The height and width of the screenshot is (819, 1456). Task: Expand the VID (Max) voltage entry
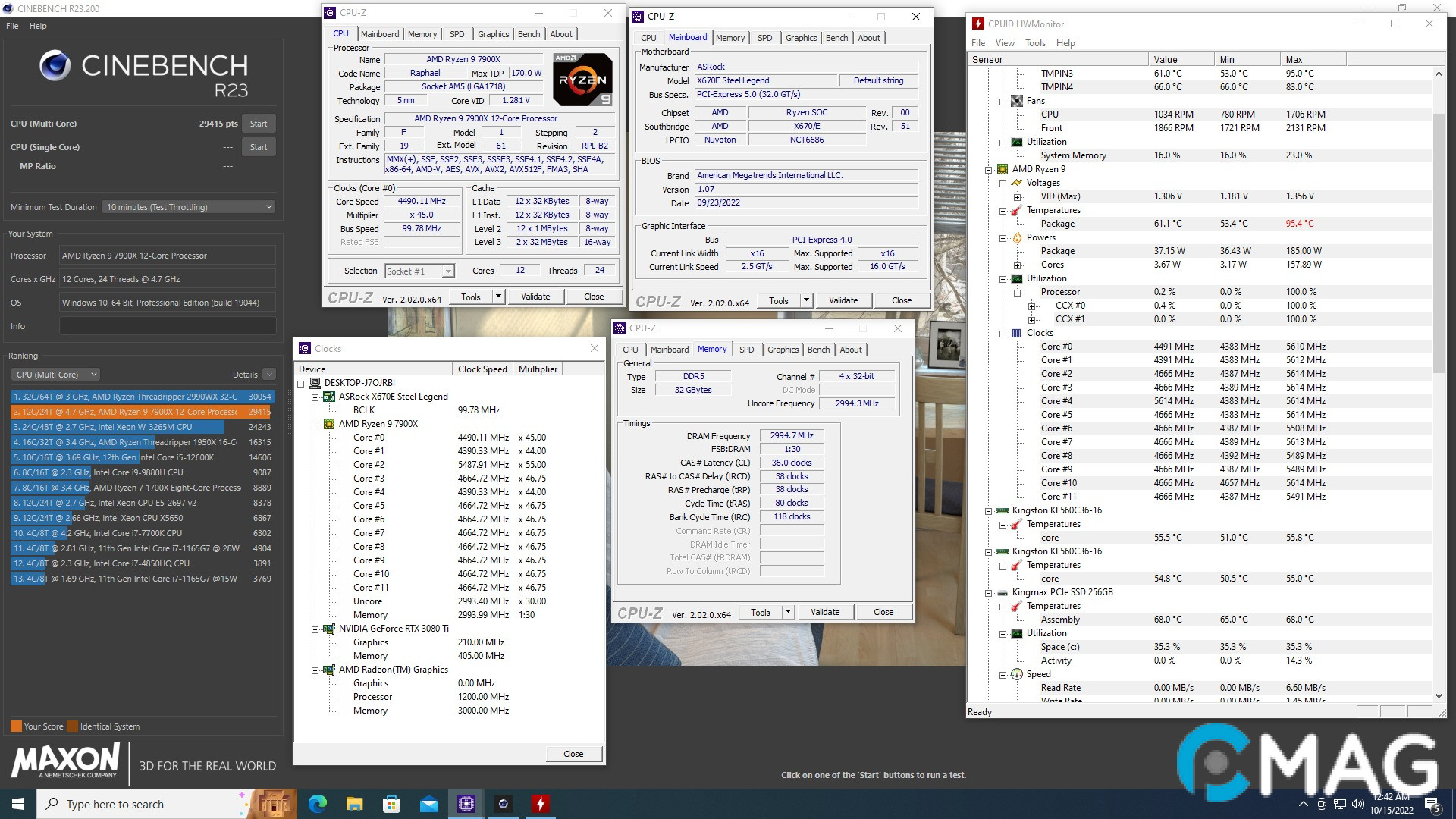[1017, 196]
